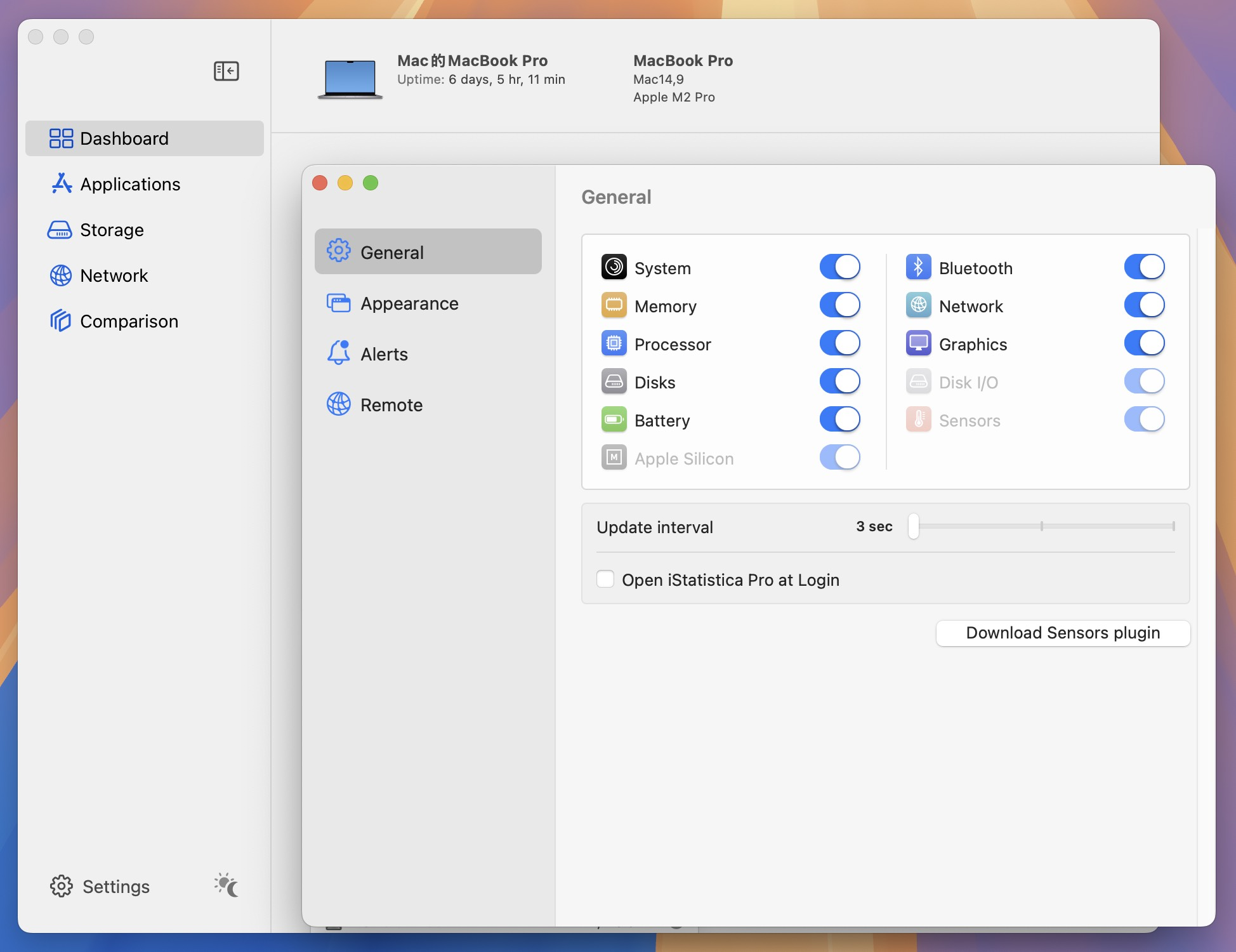Image resolution: width=1236 pixels, height=952 pixels.
Task: Click the Battery green icon
Action: 614,420
